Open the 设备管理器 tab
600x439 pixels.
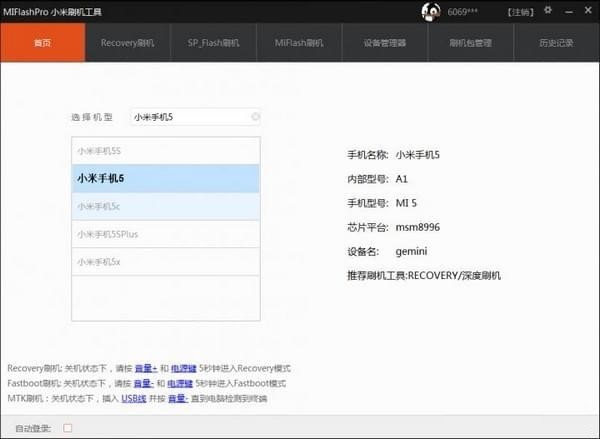pos(385,43)
